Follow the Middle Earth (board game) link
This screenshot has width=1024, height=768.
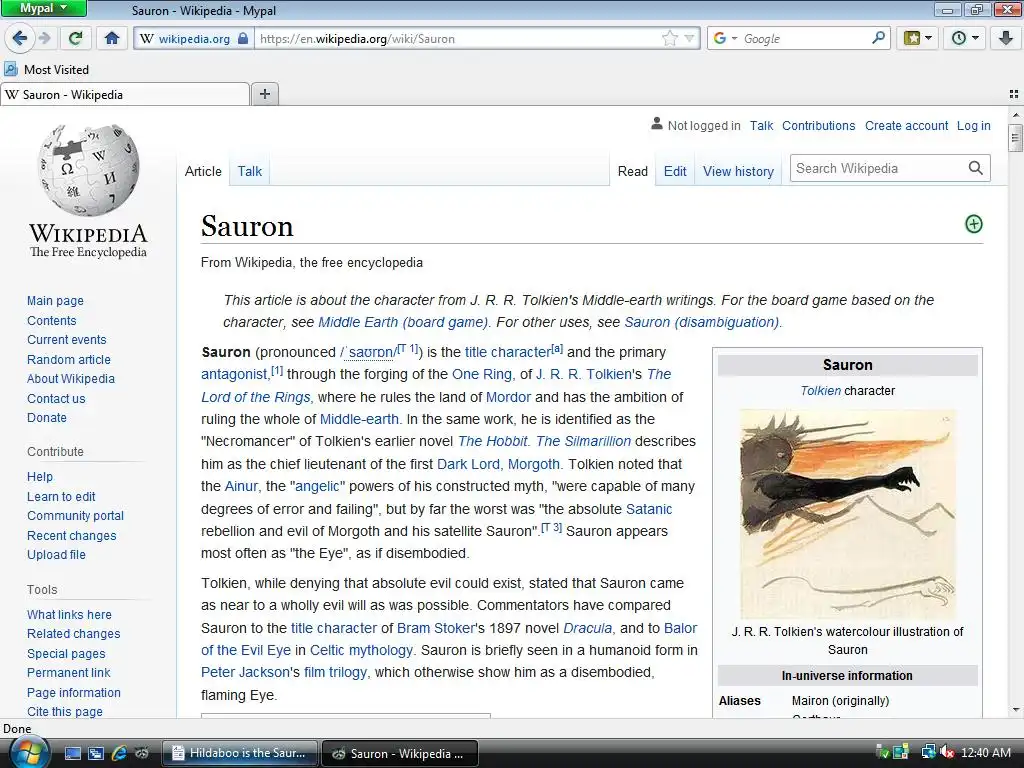[x=403, y=322]
